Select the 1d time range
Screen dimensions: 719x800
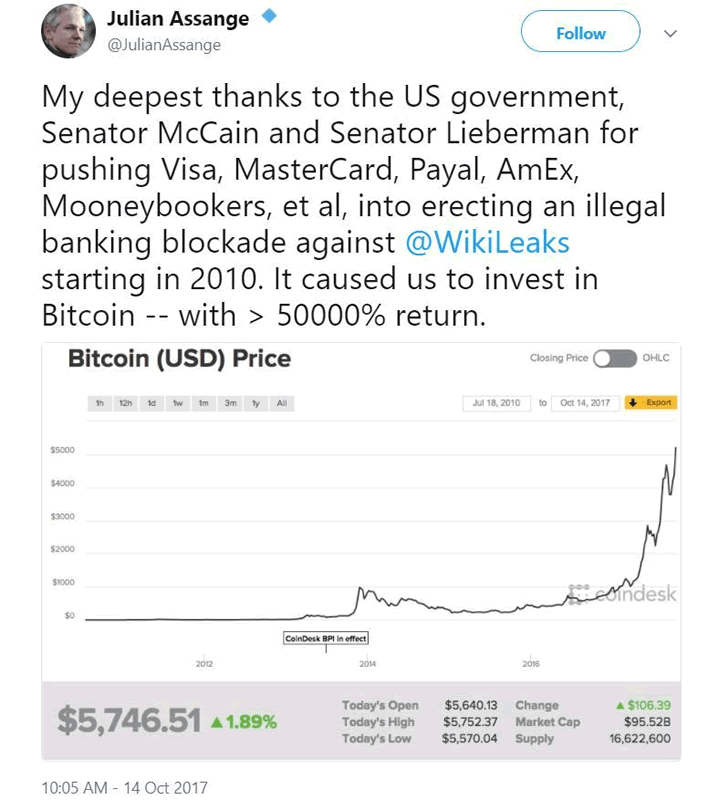(x=152, y=403)
